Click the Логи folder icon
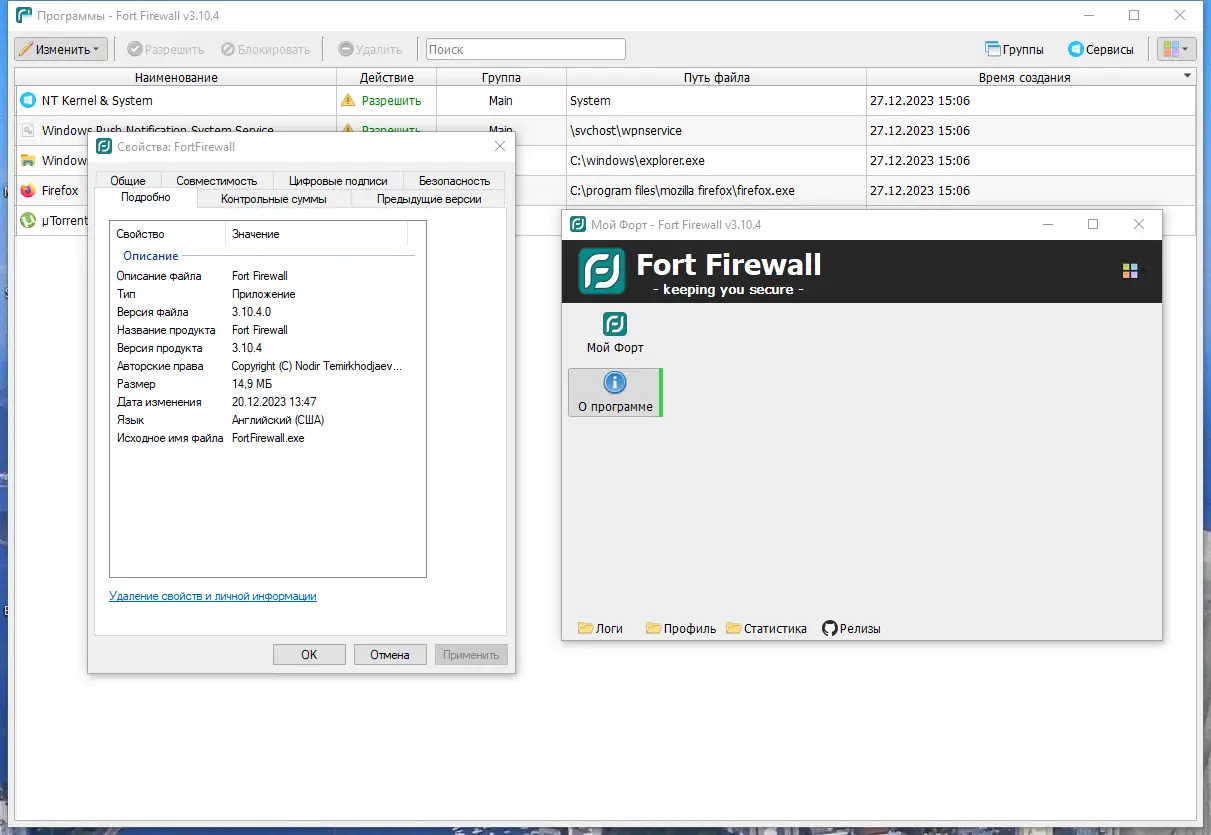Viewport: 1211px width, 835px height. (586, 628)
